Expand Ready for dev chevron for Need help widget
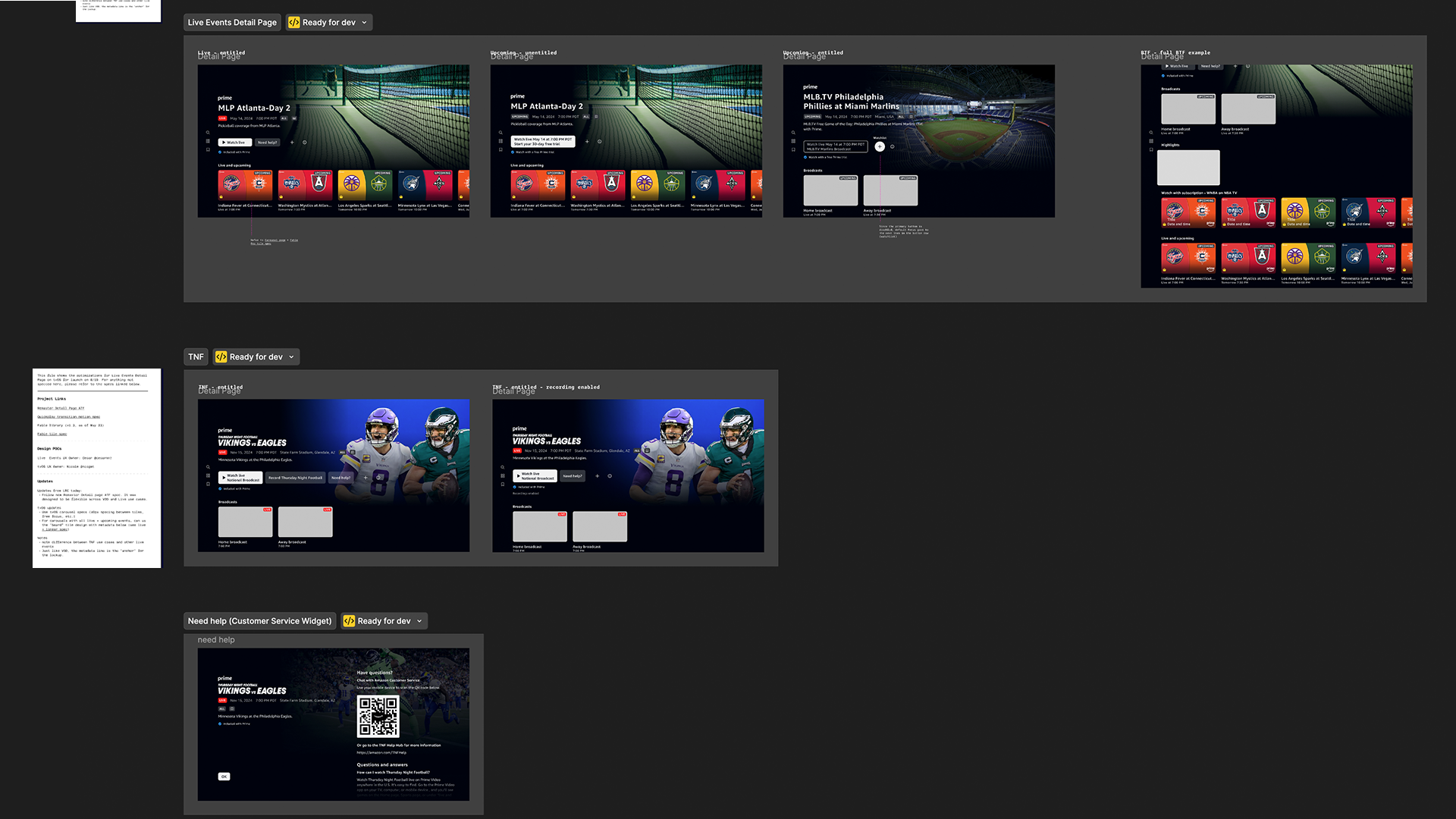Screen dimensions: 1456x819 pos(419,621)
